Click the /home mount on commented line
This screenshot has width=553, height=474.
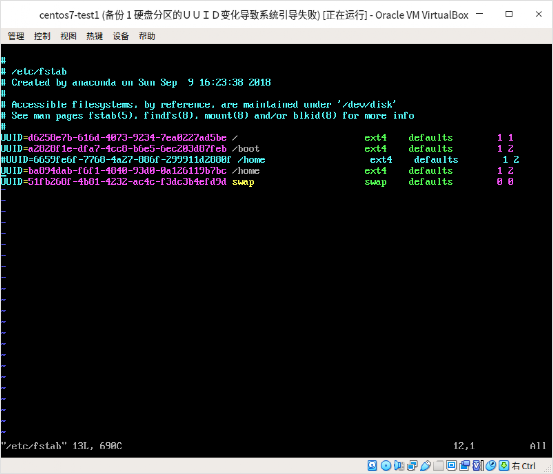point(251,160)
